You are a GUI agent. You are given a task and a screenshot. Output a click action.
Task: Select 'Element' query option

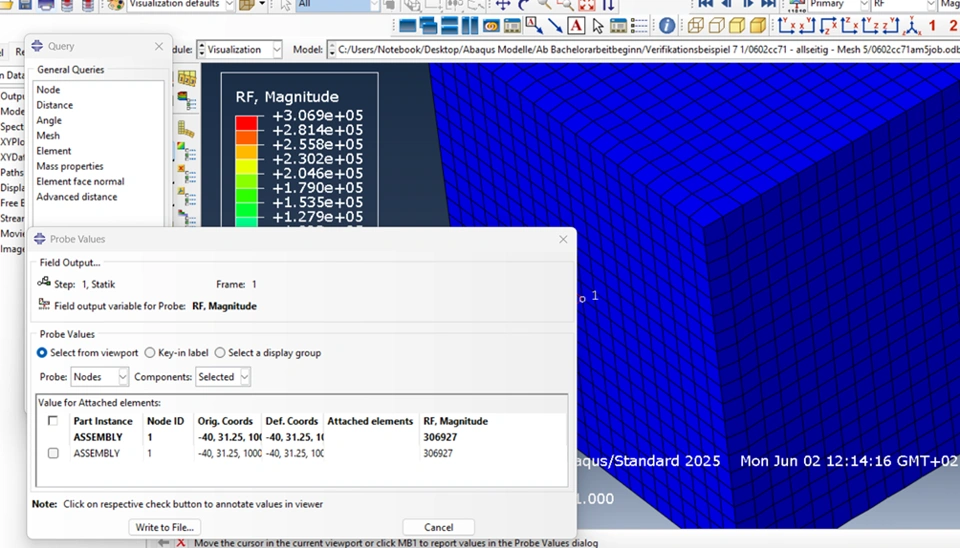click(53, 151)
